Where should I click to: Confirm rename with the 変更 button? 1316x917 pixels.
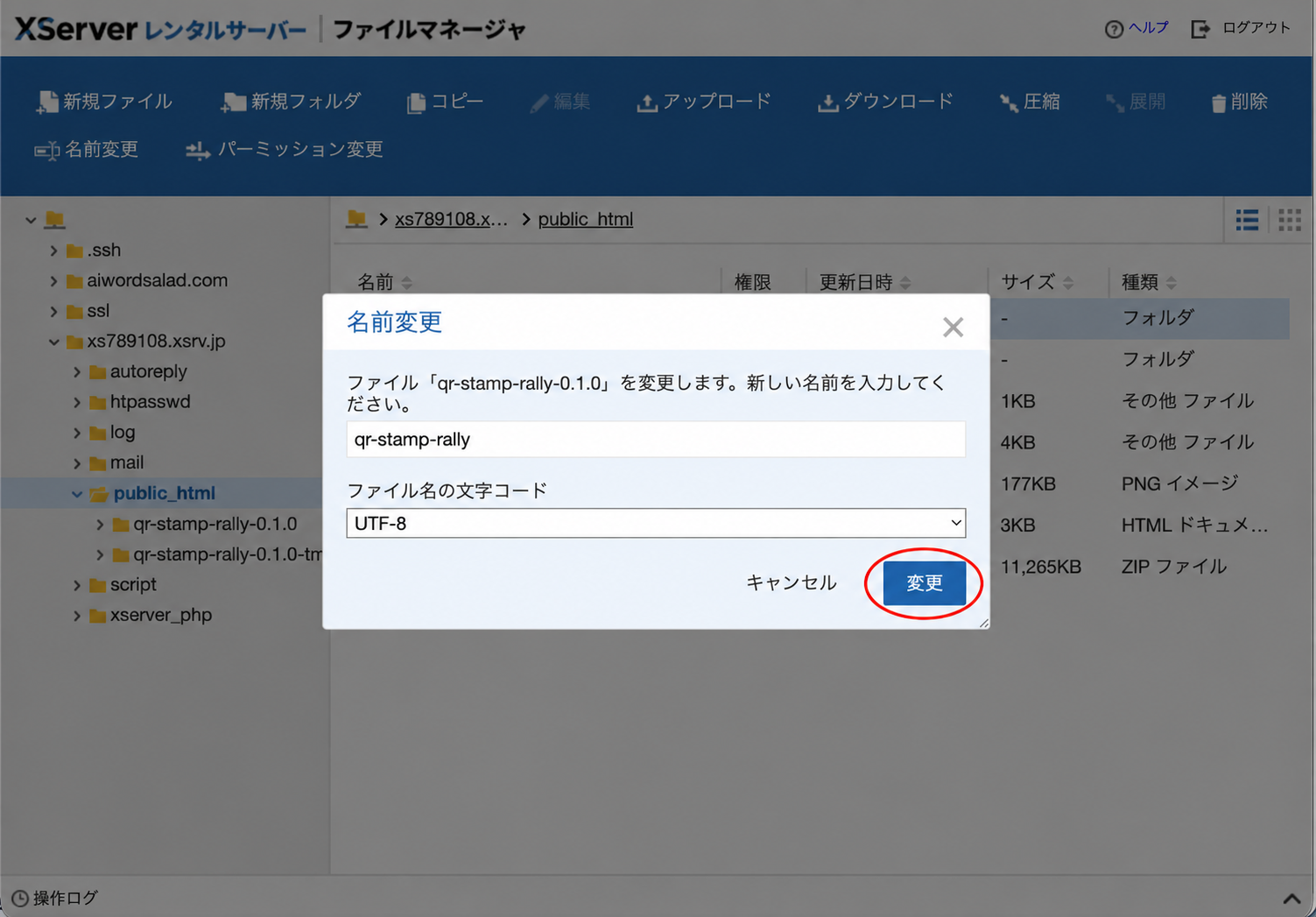(x=924, y=583)
